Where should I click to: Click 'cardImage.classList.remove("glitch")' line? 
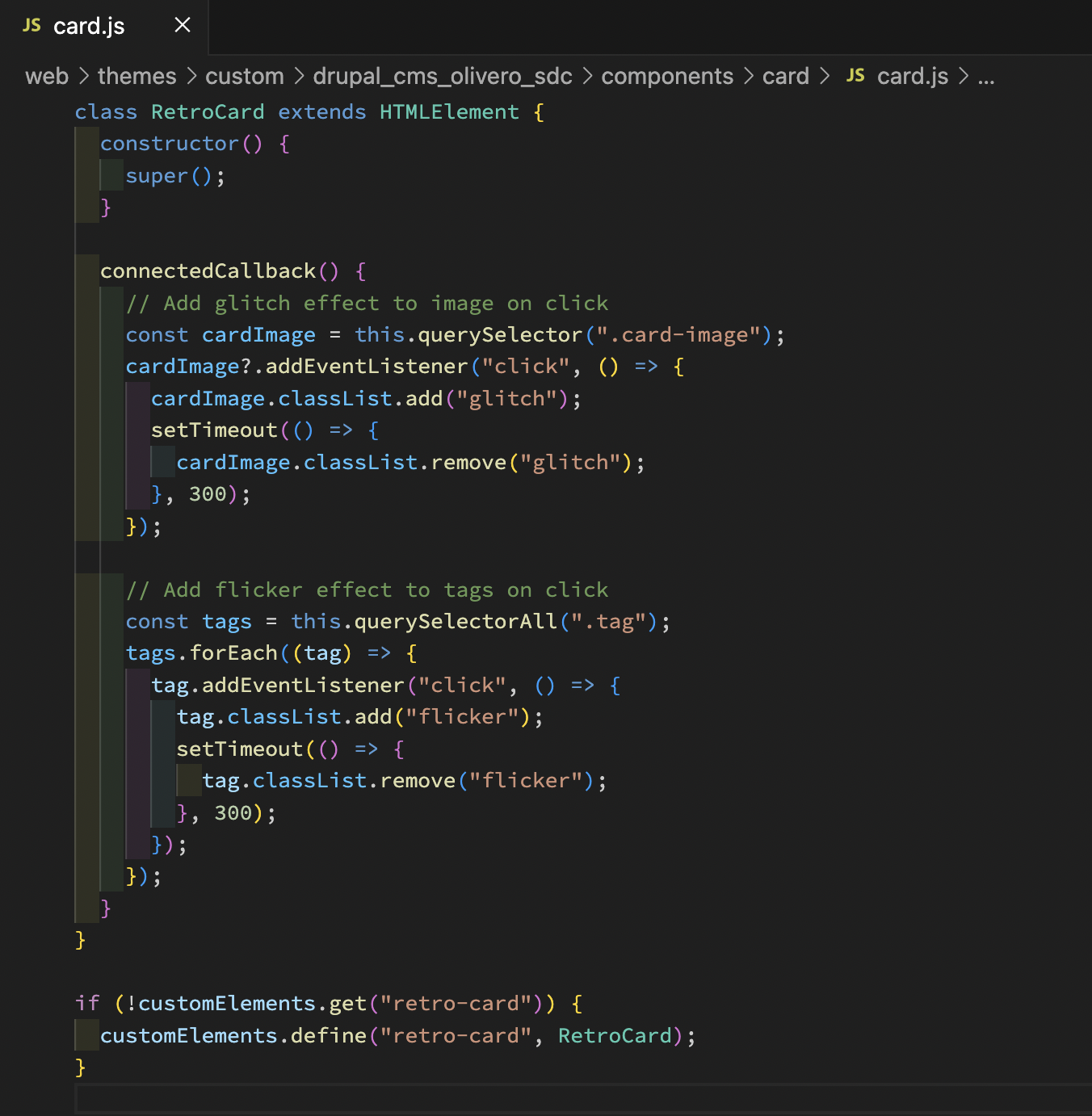tap(410, 463)
